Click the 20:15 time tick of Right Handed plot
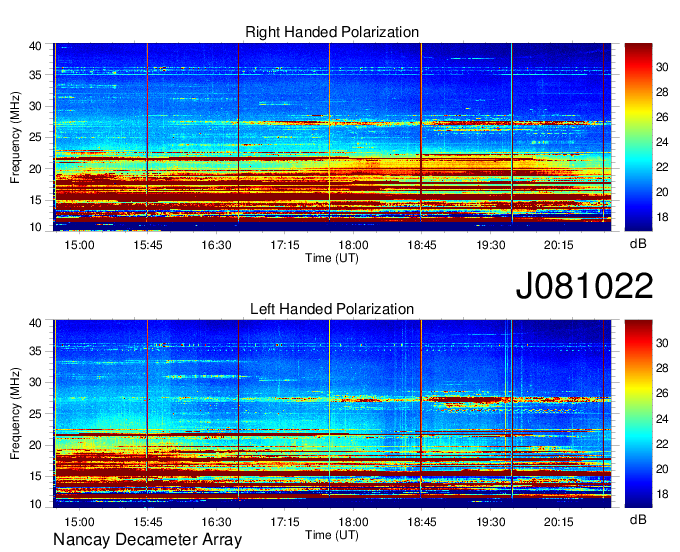This screenshot has width=680, height=552. (x=559, y=245)
